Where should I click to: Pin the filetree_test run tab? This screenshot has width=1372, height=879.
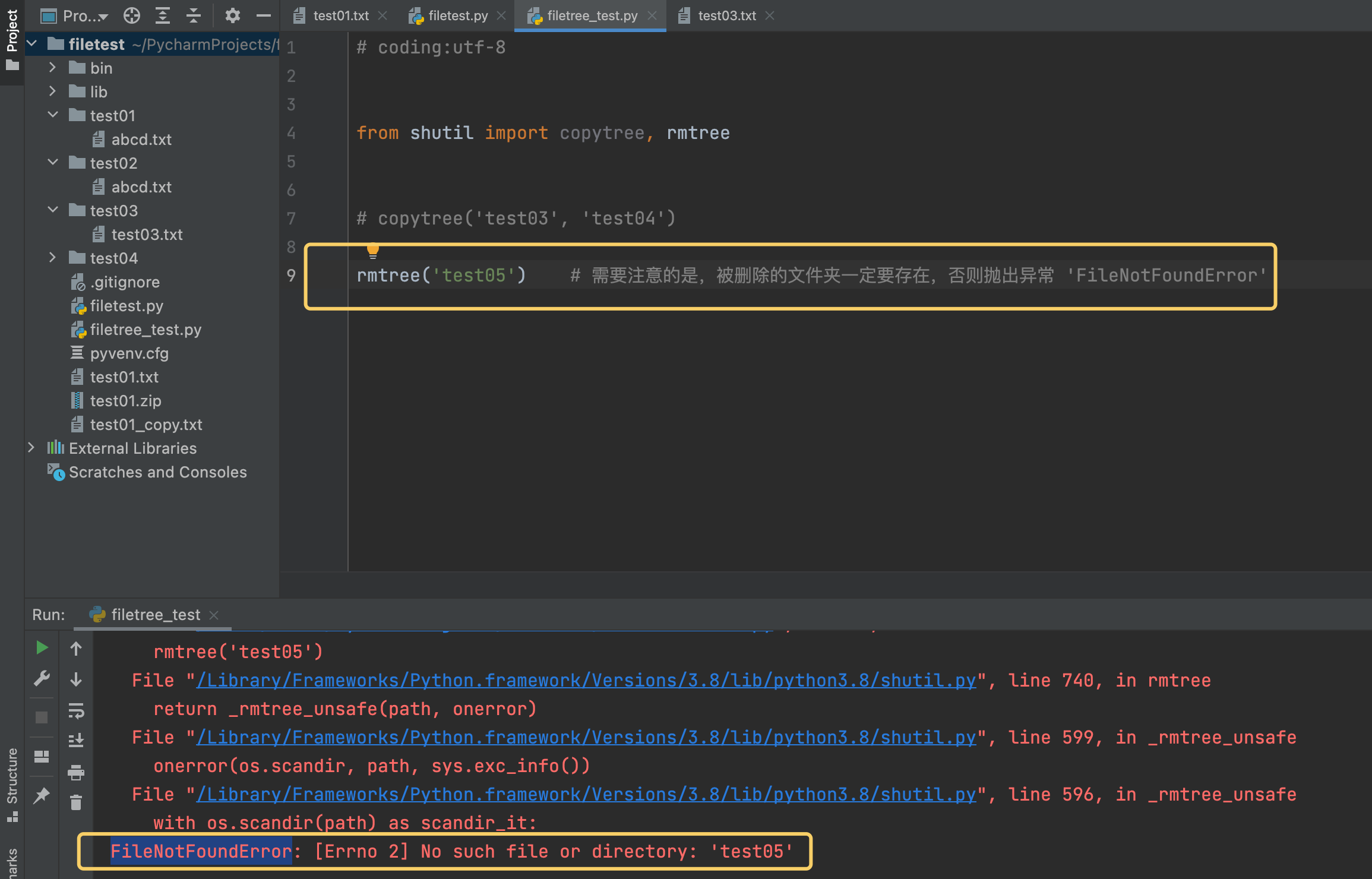pos(42,796)
